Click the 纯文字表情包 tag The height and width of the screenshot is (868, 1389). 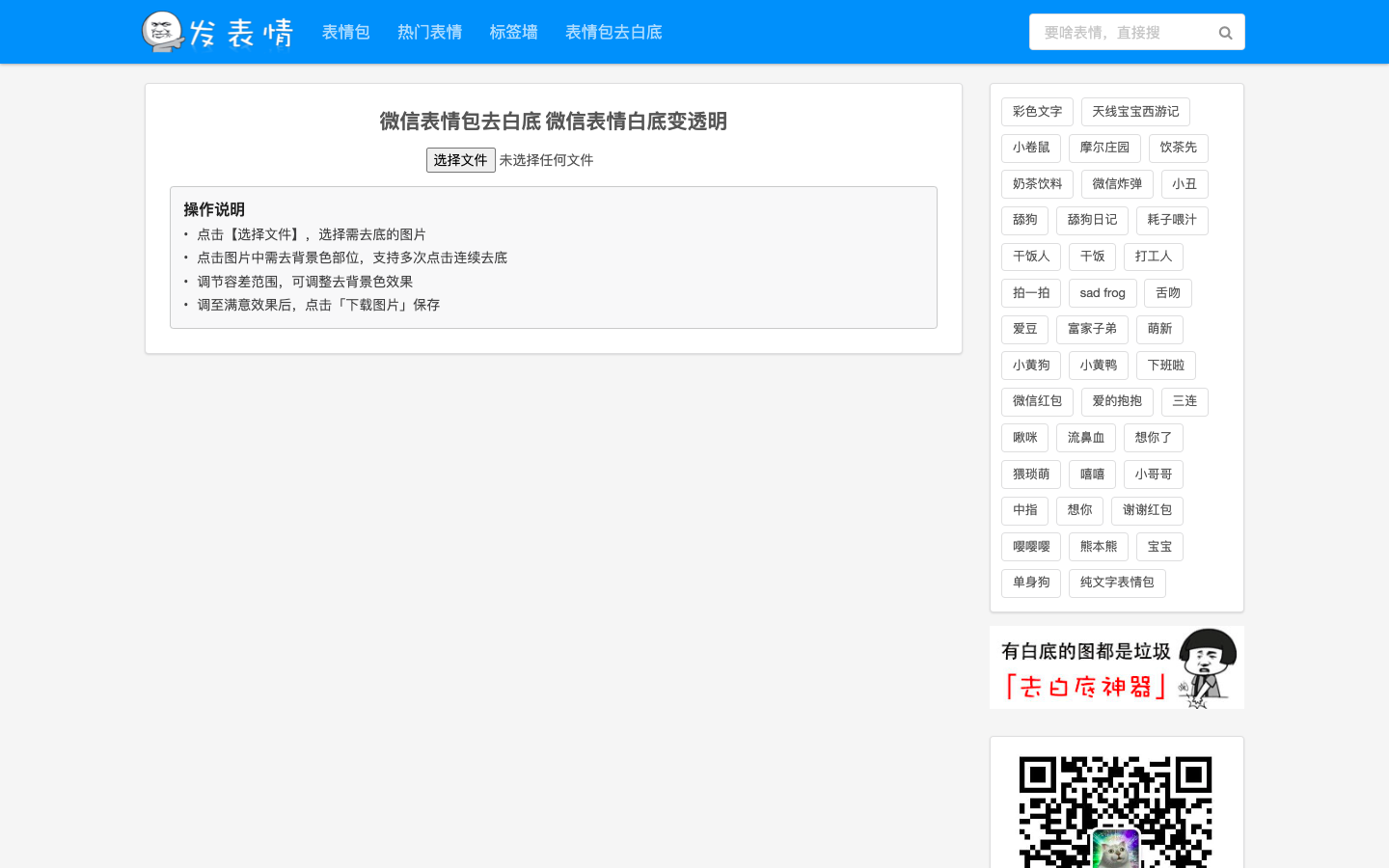click(1116, 583)
